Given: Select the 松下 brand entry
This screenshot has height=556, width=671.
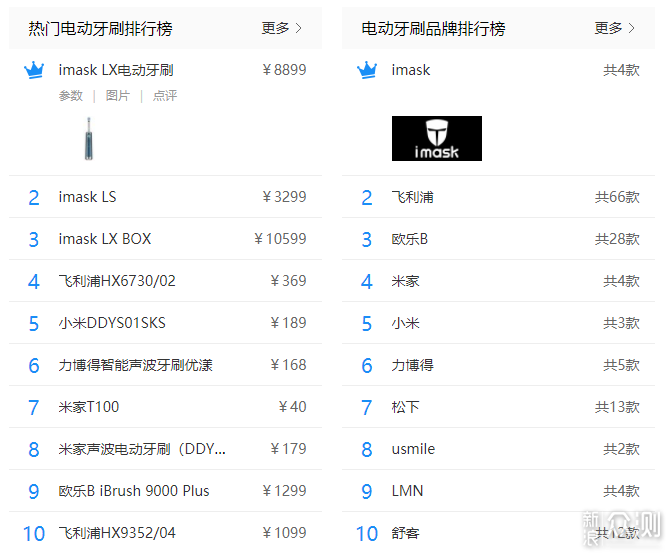Looking at the screenshot, I should (405, 407).
